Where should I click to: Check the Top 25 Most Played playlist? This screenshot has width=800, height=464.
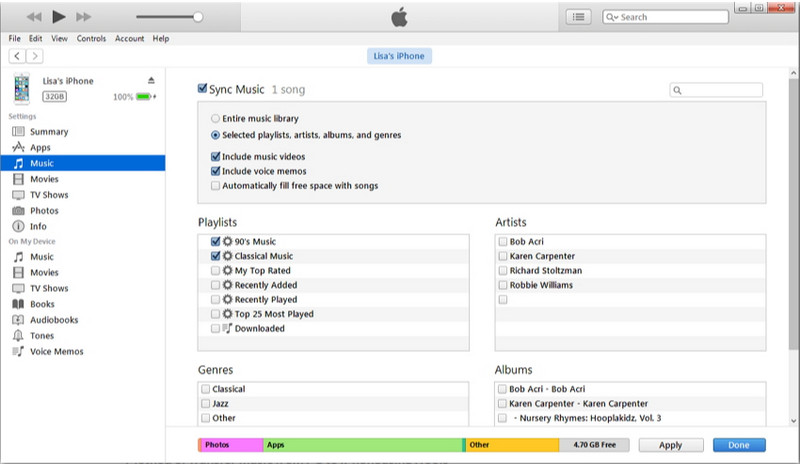[x=215, y=314]
